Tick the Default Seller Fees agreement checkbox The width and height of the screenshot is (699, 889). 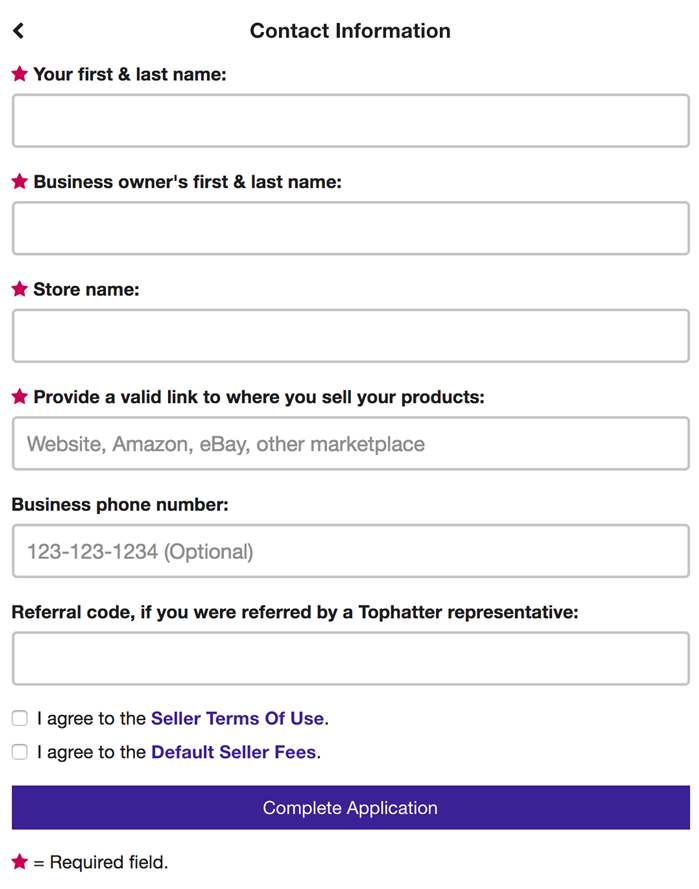click(x=20, y=752)
